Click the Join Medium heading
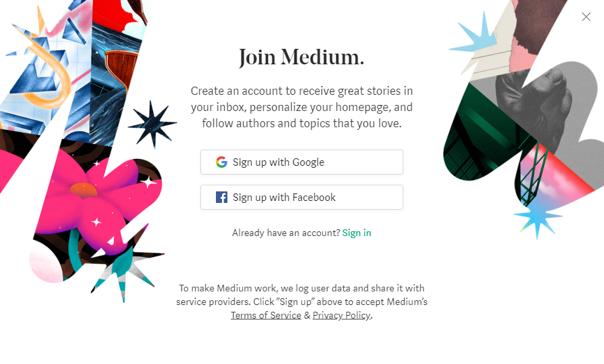 coord(302,57)
